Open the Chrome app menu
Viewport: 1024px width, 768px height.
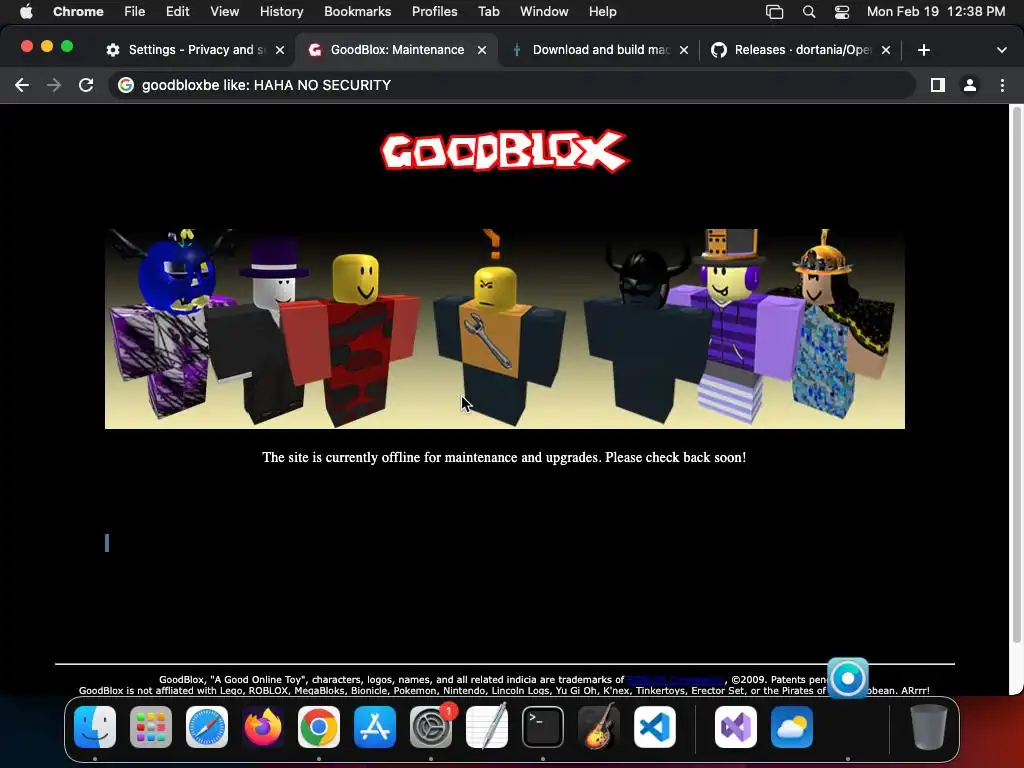78,12
